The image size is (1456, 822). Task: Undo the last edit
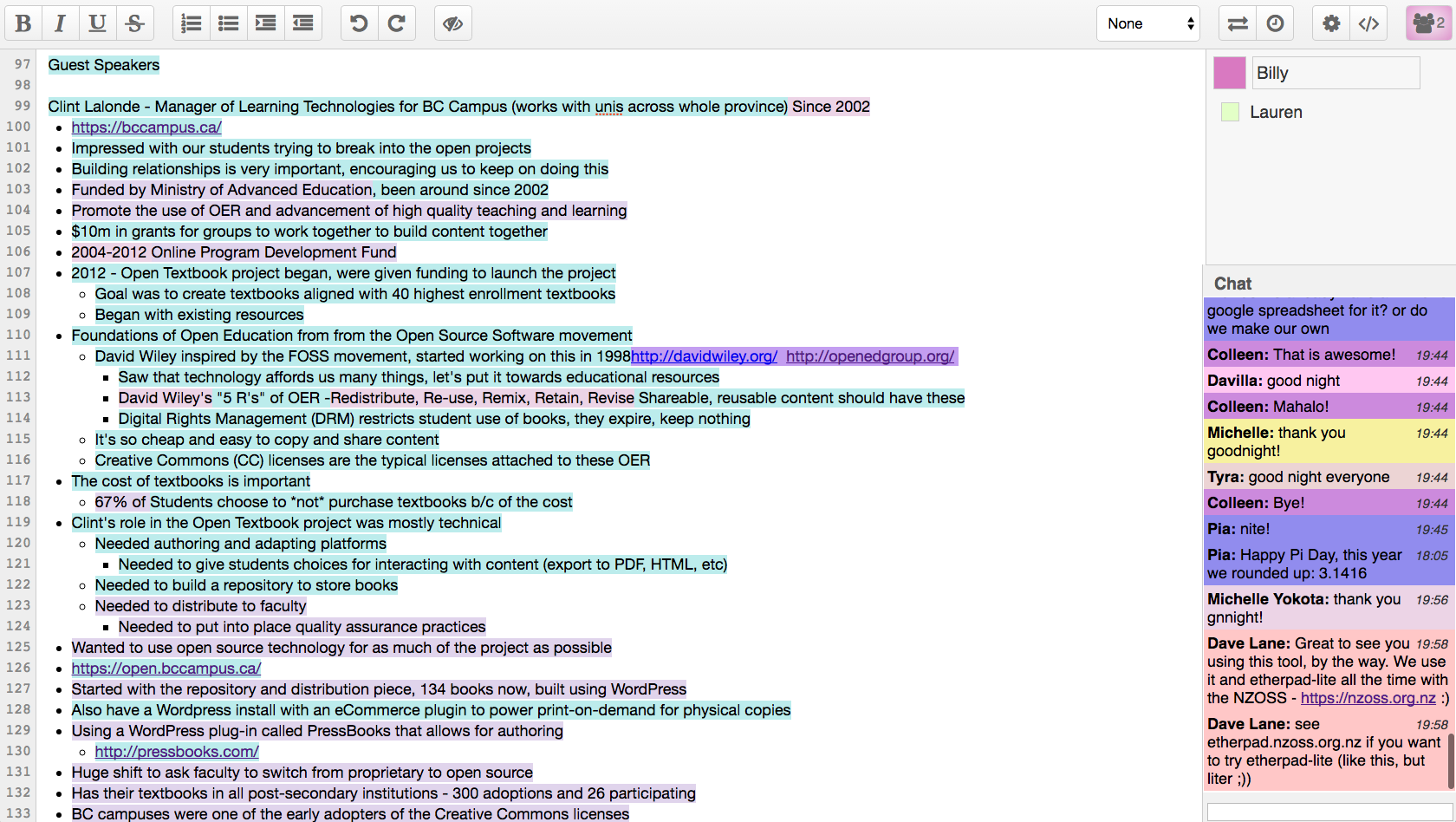point(359,23)
